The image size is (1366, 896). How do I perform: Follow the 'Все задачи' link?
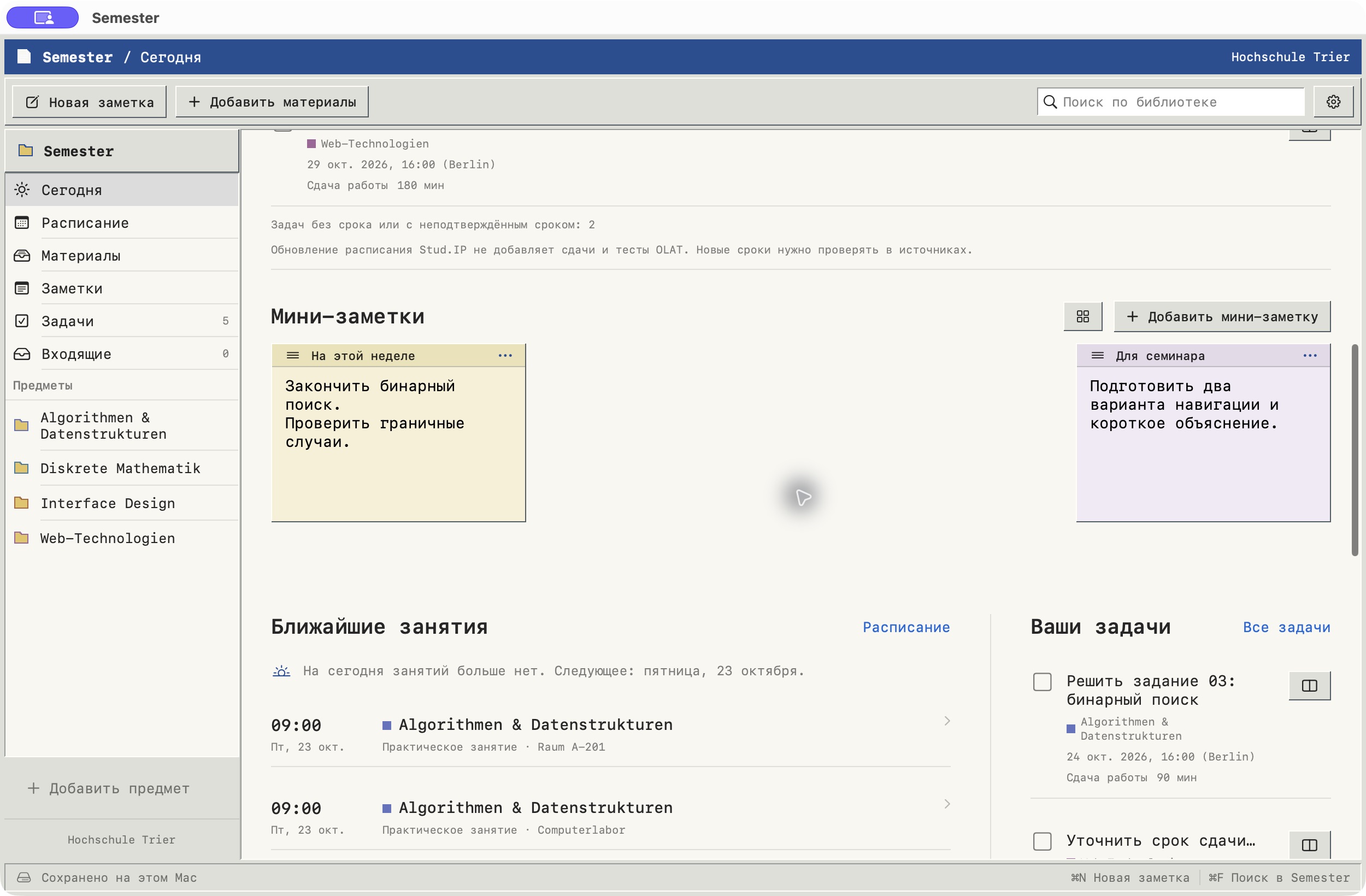tap(1286, 627)
